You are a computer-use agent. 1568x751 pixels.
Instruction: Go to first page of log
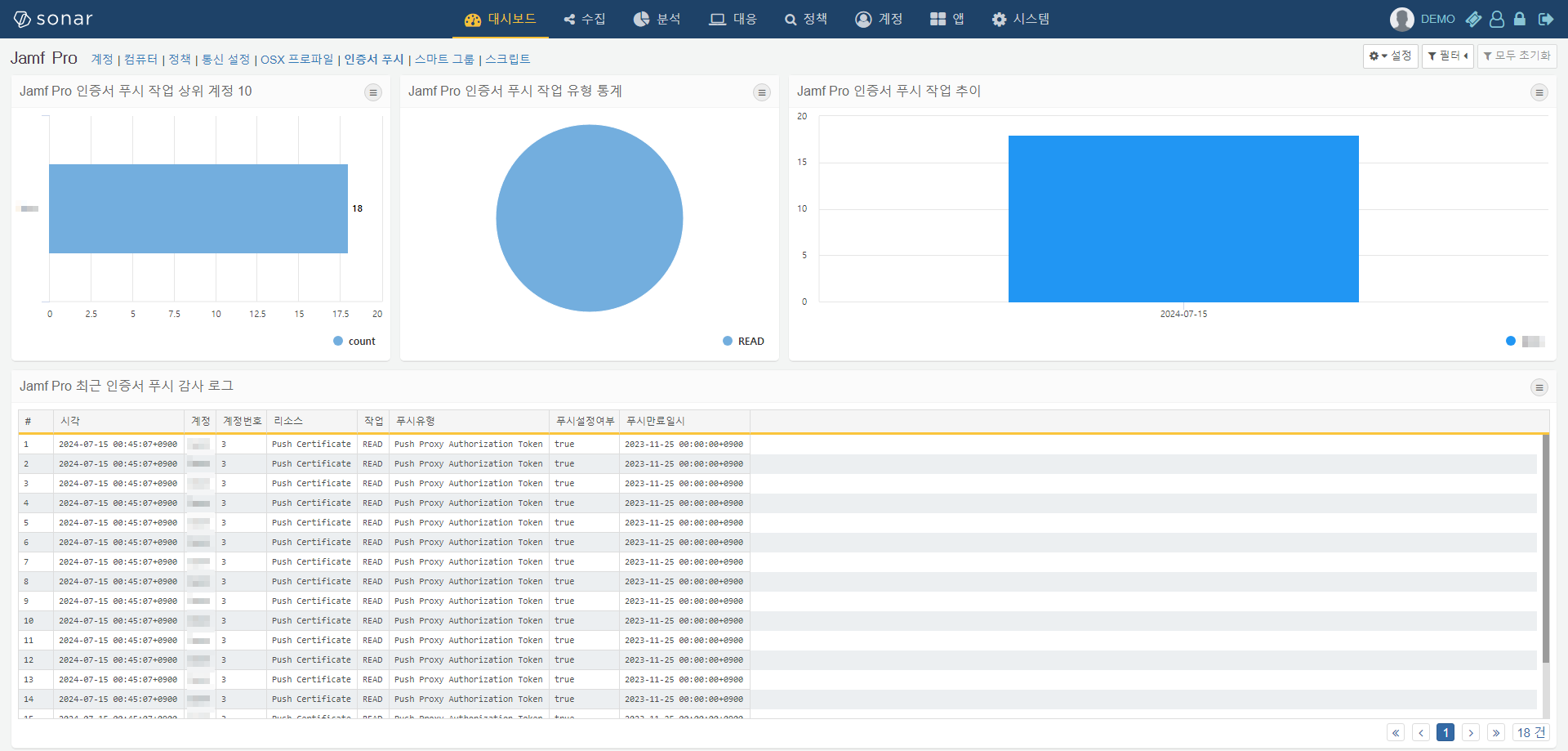tap(1396, 733)
